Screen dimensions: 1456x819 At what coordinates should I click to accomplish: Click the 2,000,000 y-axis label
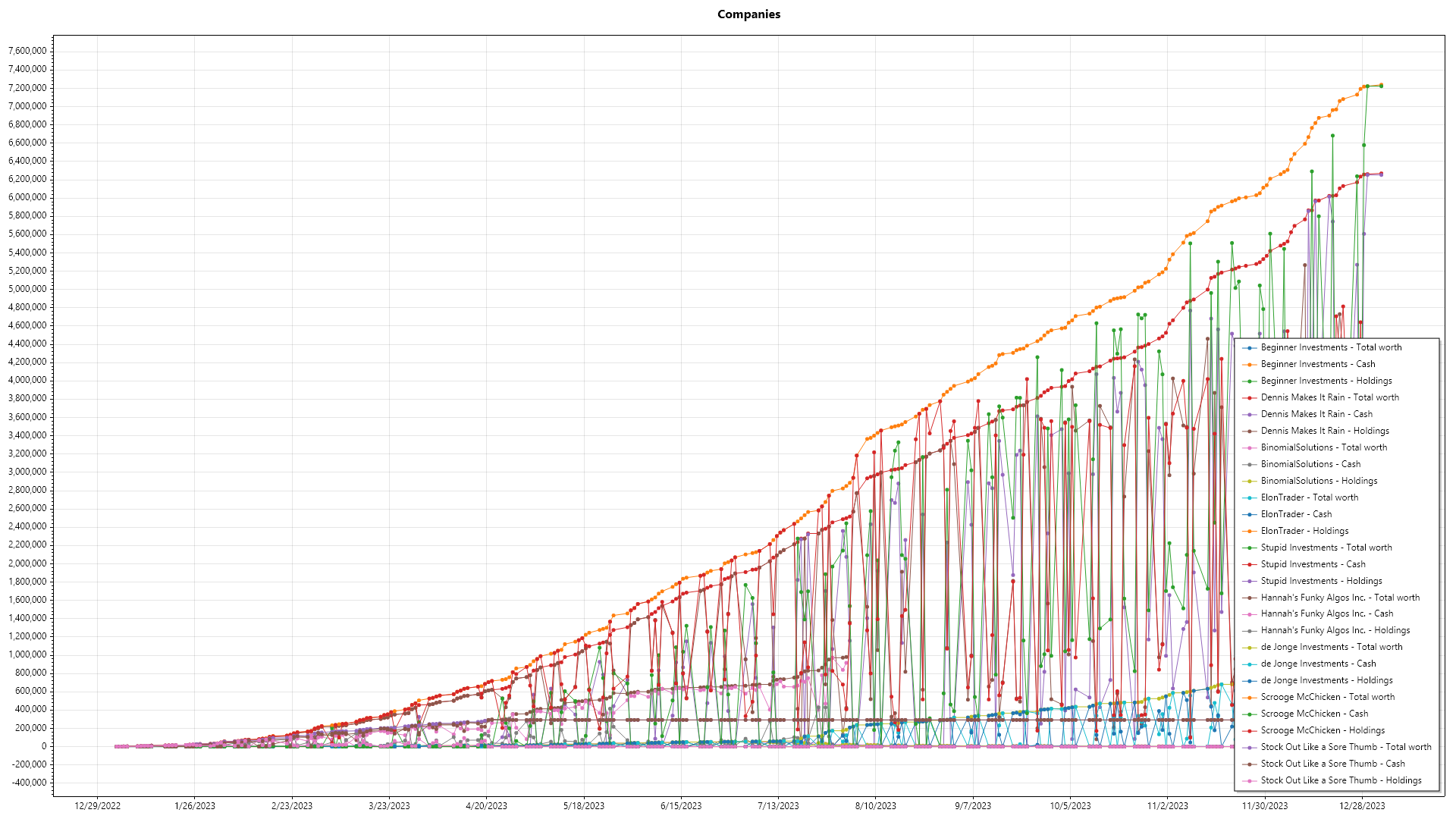click(x=27, y=563)
